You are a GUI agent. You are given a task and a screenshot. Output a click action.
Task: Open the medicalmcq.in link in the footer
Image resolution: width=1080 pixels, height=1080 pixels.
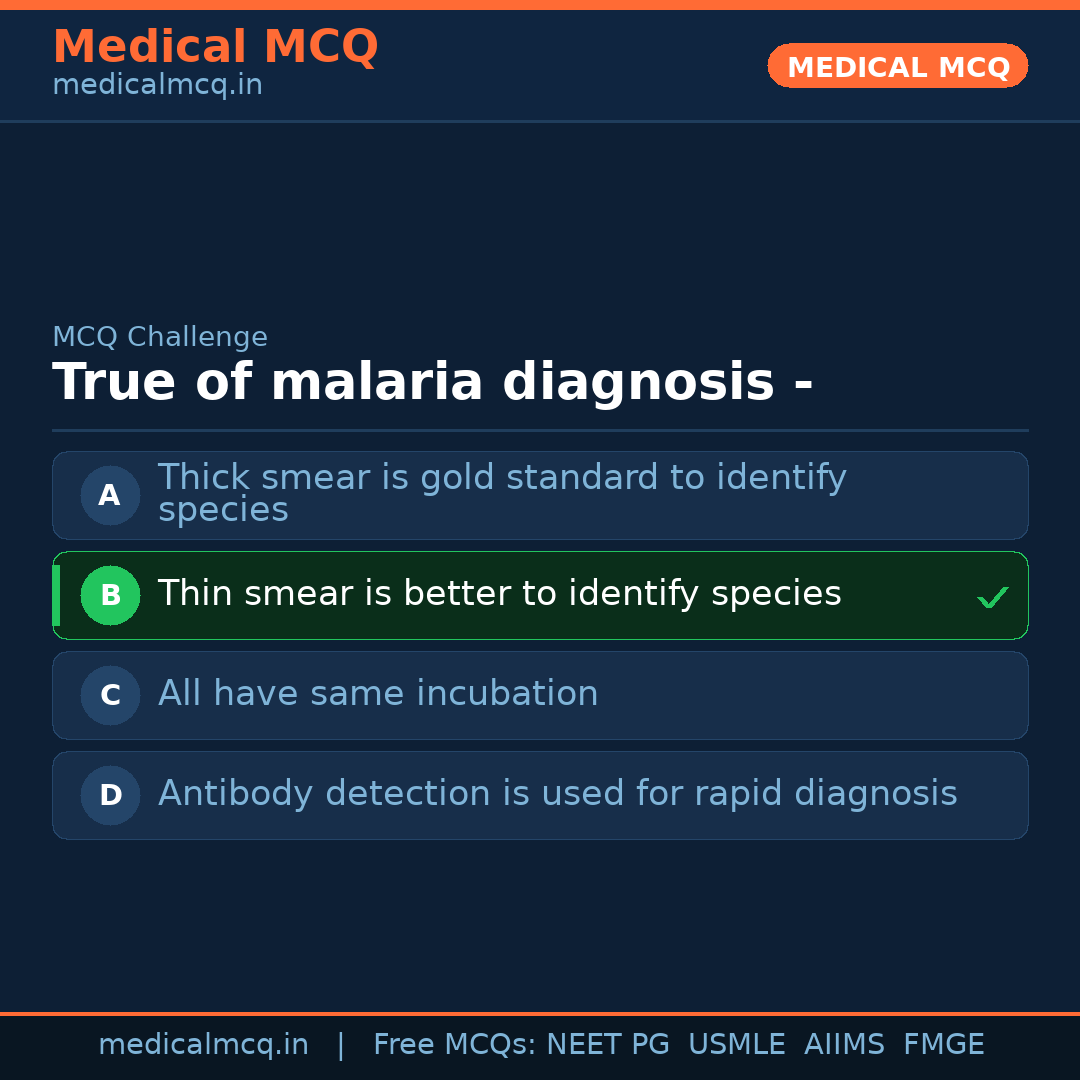tap(203, 1045)
